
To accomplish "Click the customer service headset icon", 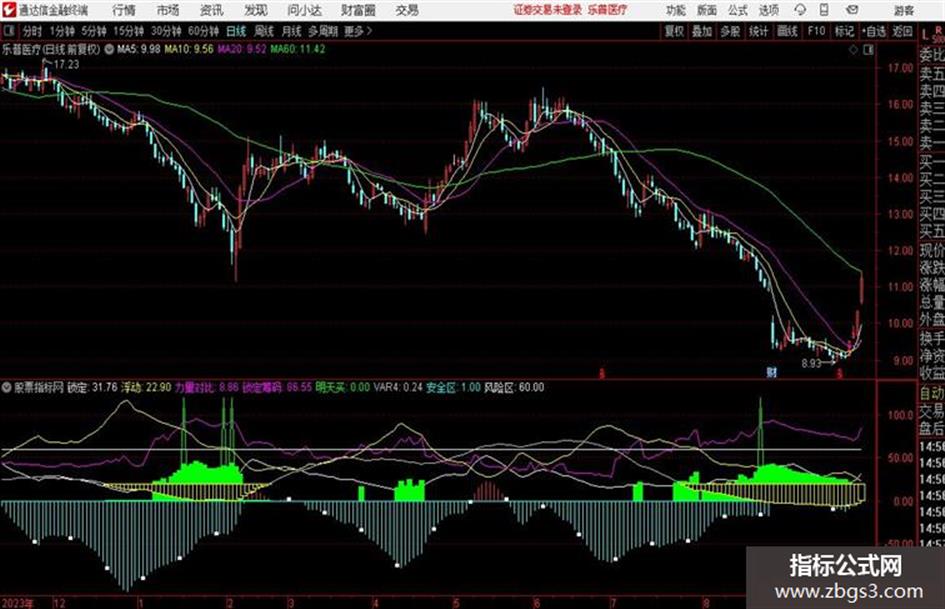I will pos(800,10).
